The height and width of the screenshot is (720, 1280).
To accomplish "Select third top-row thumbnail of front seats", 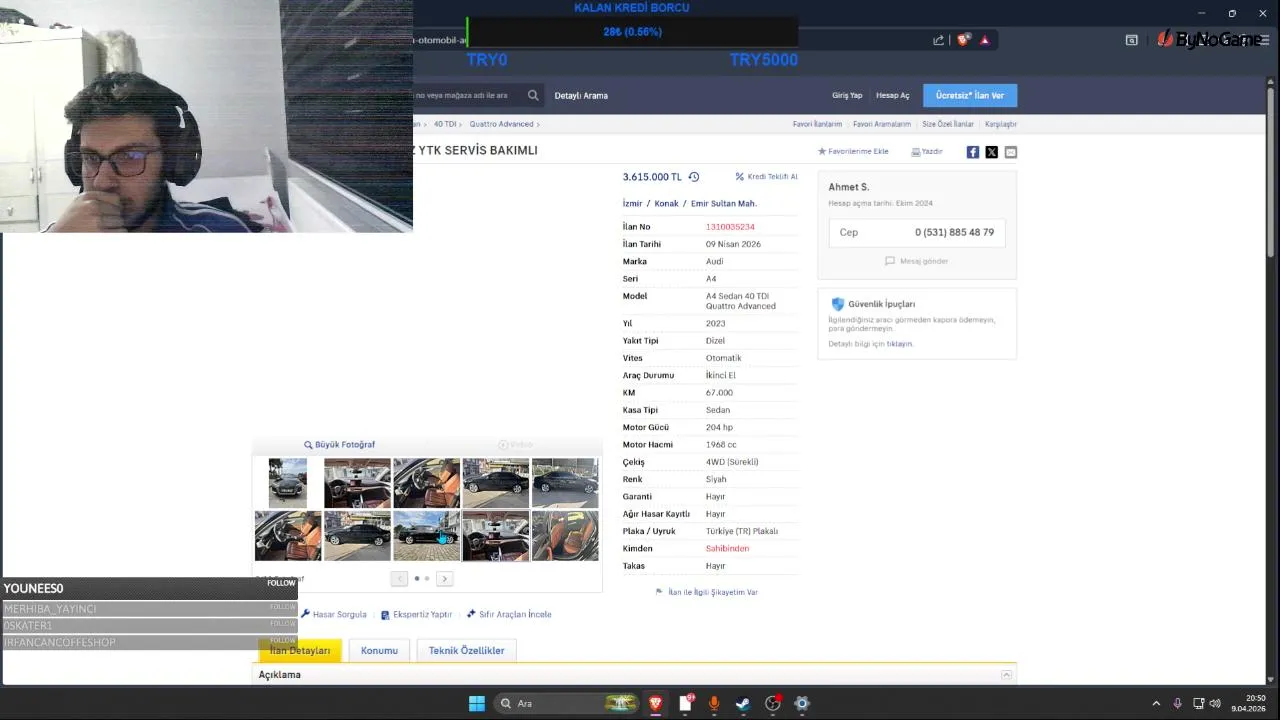I will click(x=426, y=483).
